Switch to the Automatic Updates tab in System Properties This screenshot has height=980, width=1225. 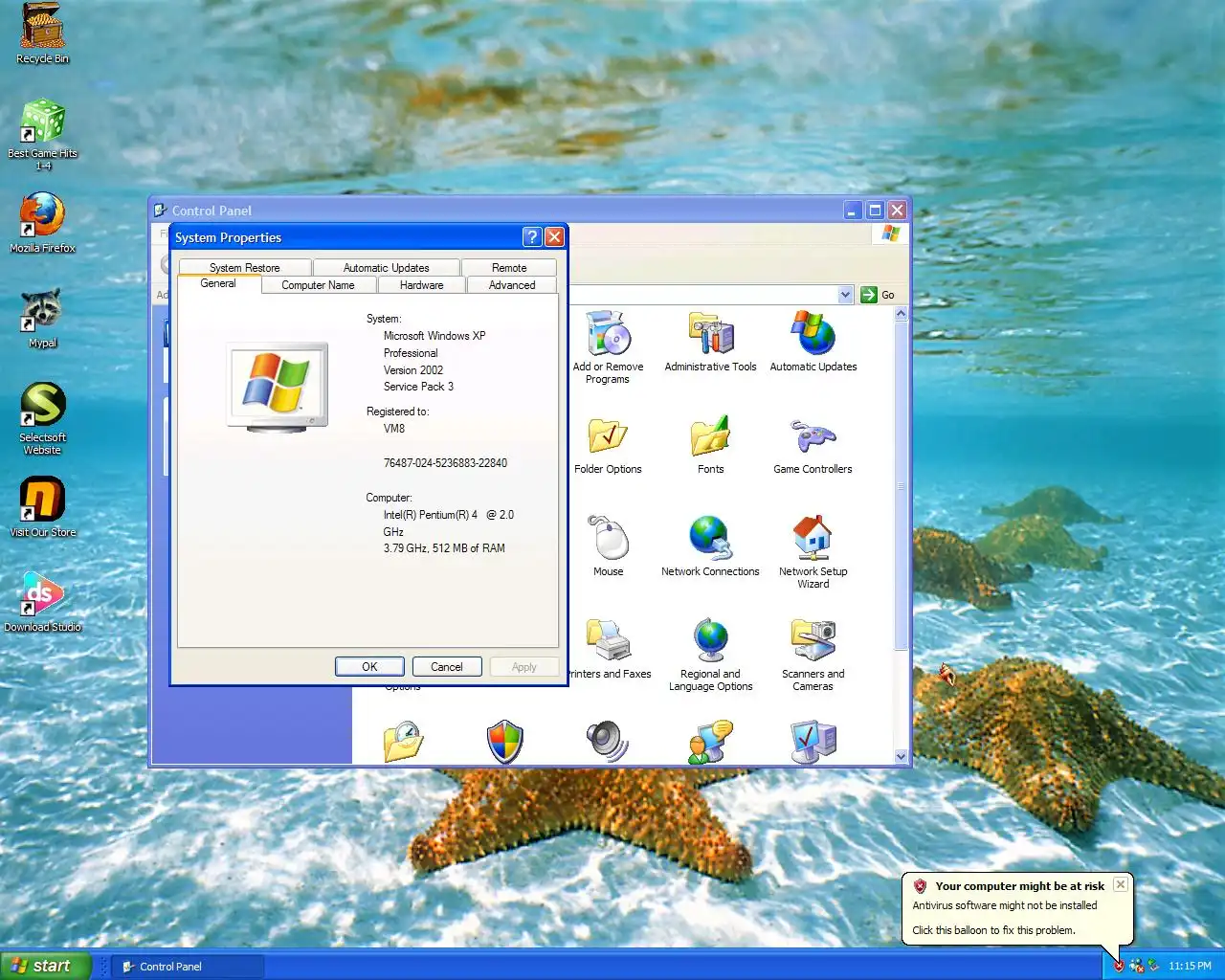click(x=387, y=268)
